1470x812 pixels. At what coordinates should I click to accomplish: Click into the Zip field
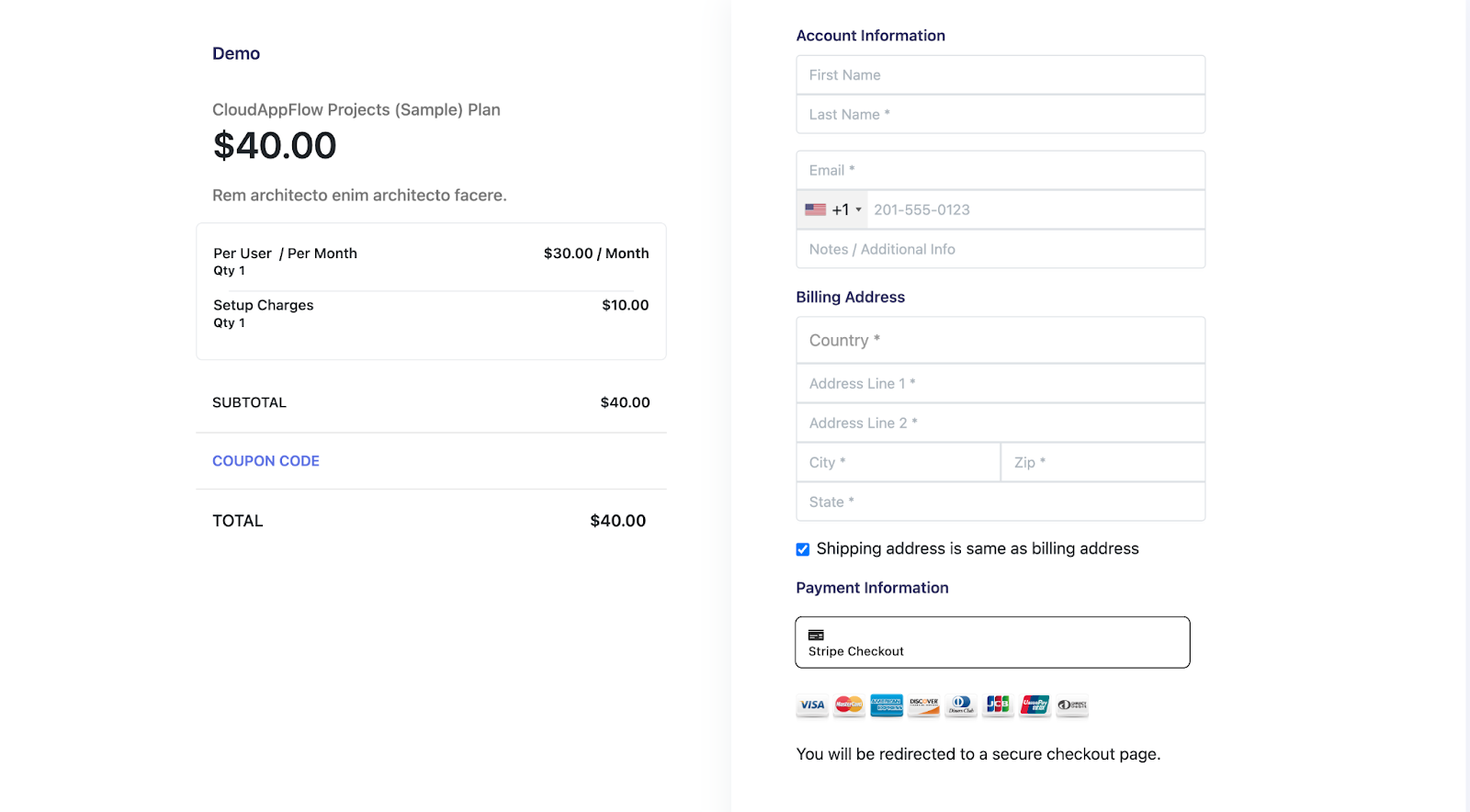[1103, 462]
